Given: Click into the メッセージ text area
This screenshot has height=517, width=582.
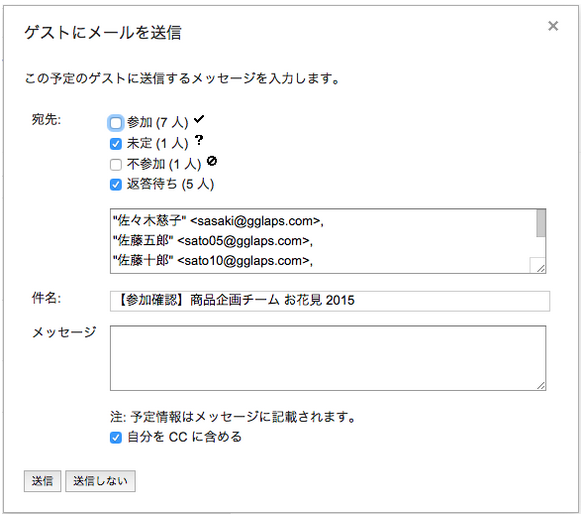Looking at the screenshot, I should pos(328,358).
